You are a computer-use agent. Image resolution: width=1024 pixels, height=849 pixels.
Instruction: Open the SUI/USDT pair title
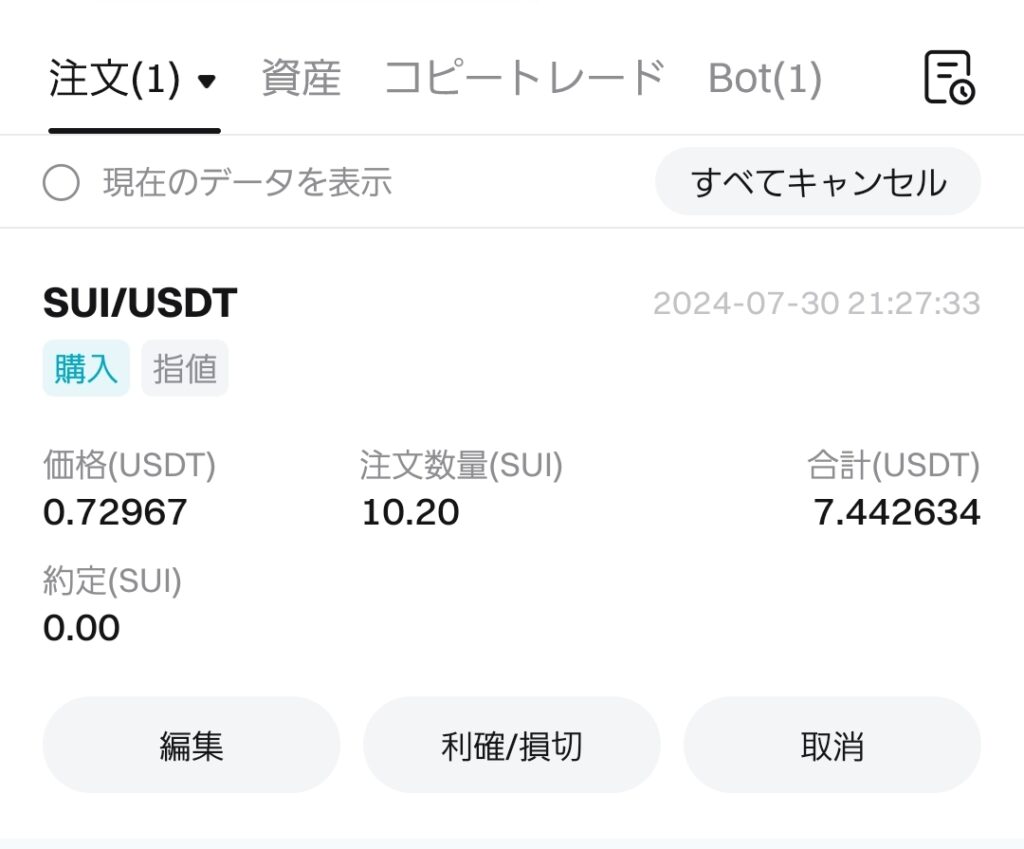[140, 303]
